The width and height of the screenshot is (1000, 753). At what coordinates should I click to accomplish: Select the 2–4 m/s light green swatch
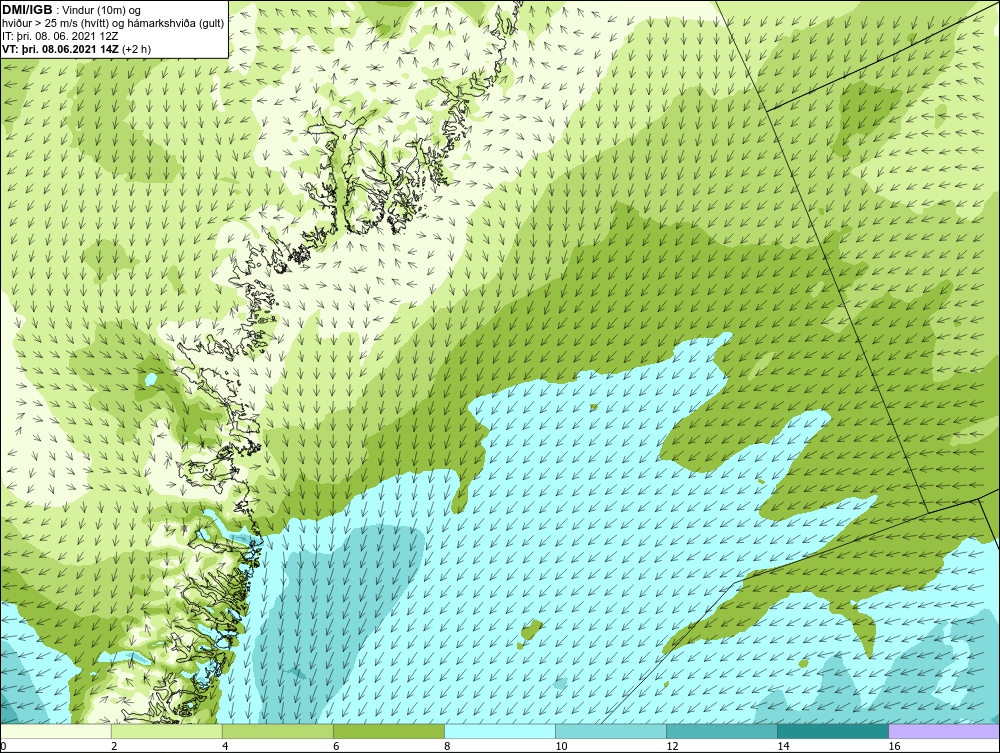tap(166, 731)
